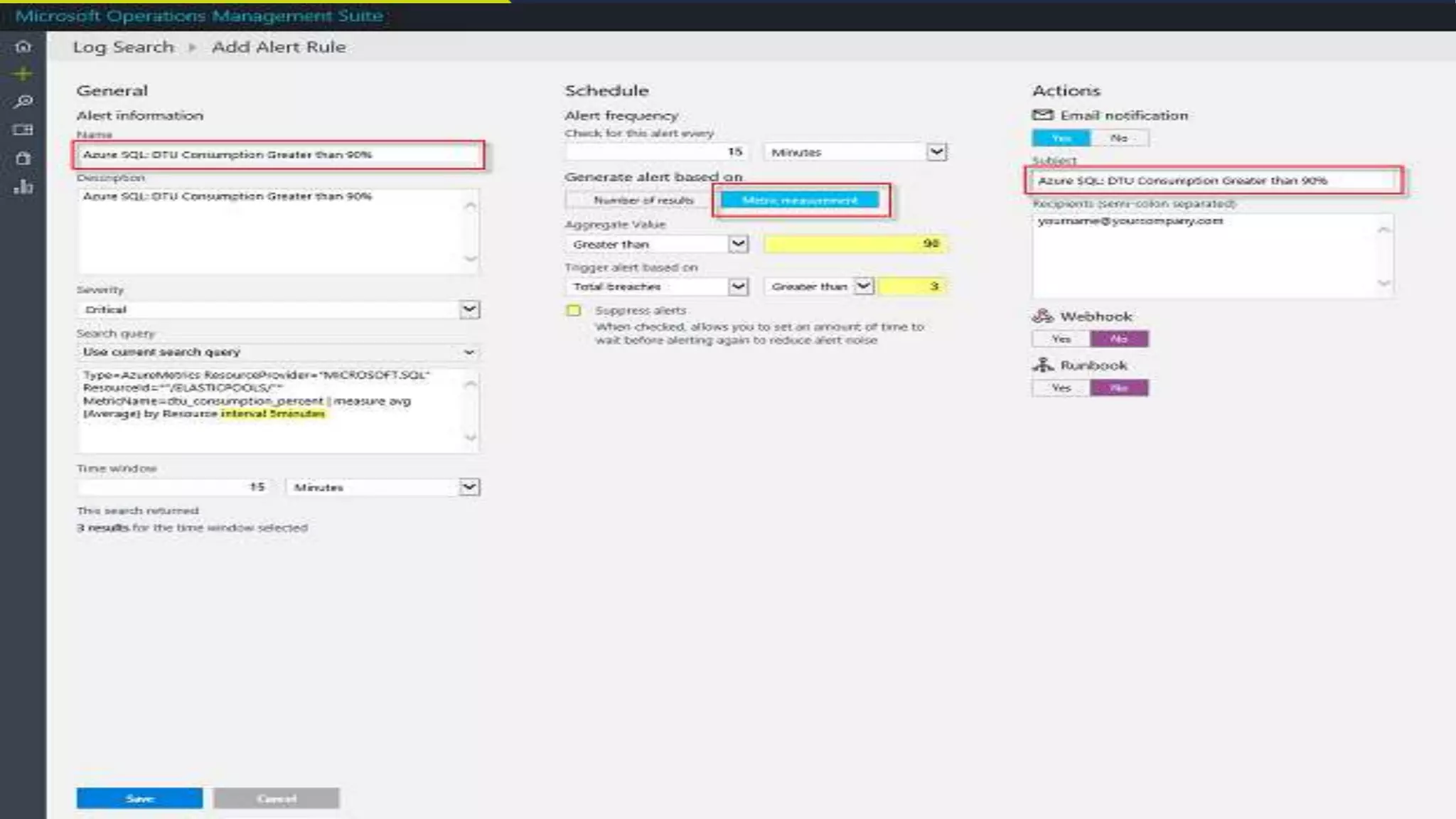Click the Actions section heading
This screenshot has width=1456, height=819.
(1066, 90)
